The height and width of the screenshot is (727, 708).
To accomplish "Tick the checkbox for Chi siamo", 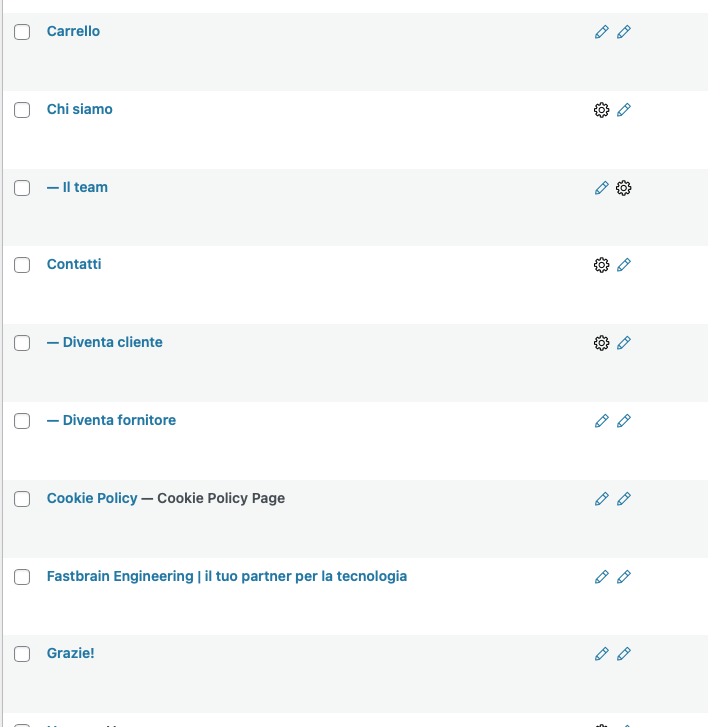I will click(x=22, y=110).
